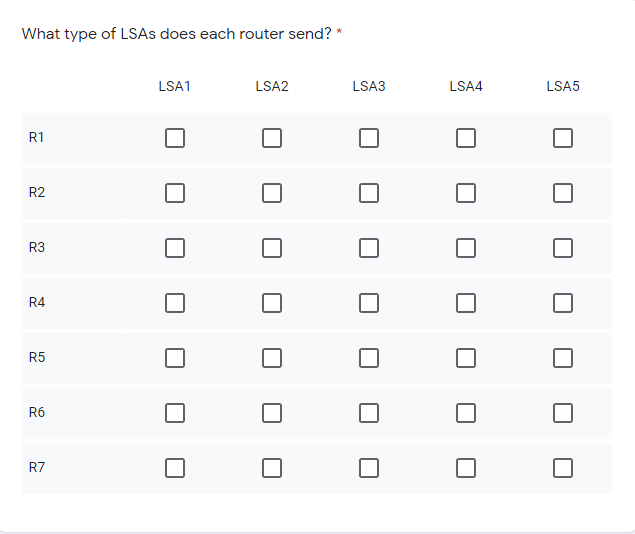Image resolution: width=635 pixels, height=534 pixels.
Task: Mark LSA5 for router R7
Action: pos(563,468)
